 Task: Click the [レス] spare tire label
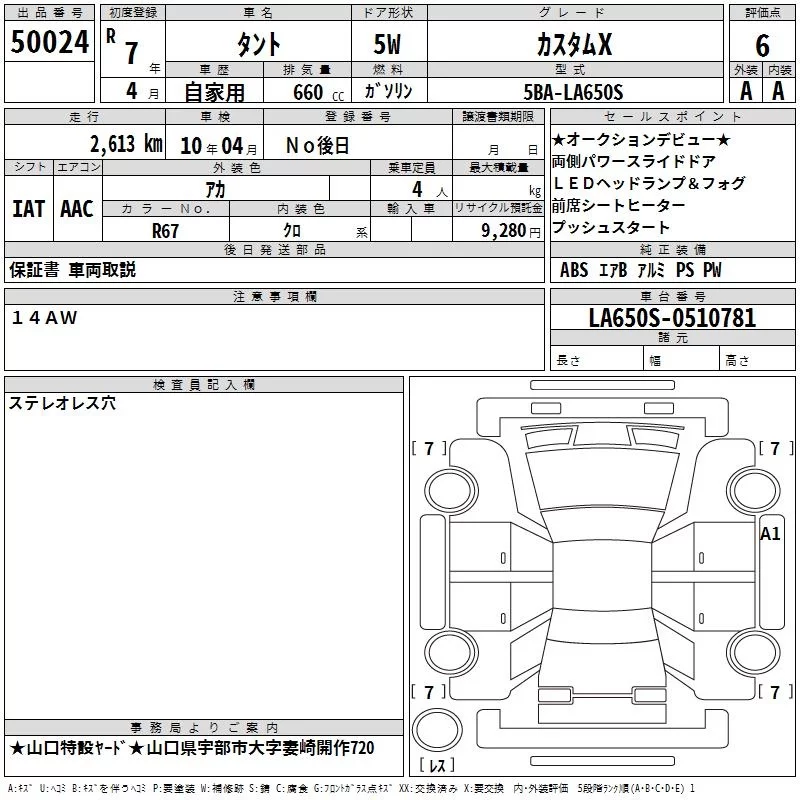[x=436, y=766]
